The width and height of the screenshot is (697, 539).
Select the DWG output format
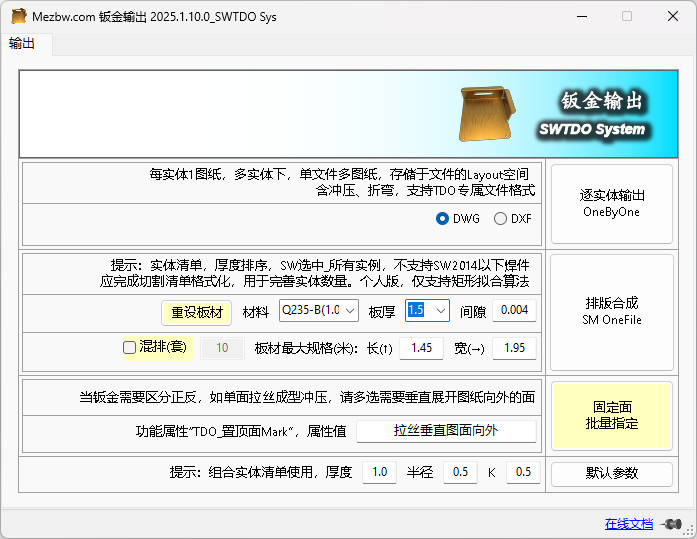(x=443, y=219)
